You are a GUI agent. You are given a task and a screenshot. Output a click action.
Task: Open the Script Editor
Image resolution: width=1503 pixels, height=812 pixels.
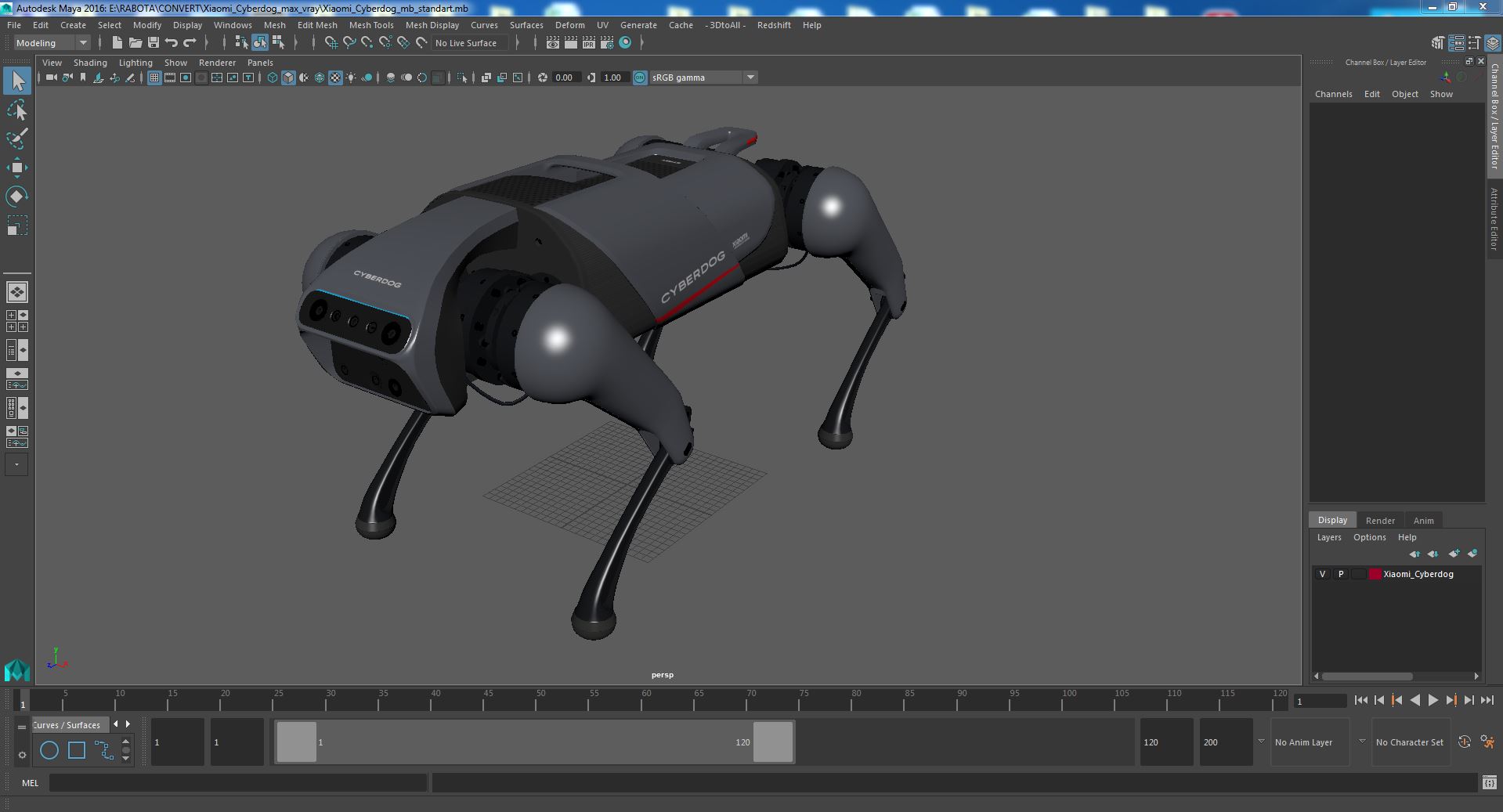coord(1489,782)
